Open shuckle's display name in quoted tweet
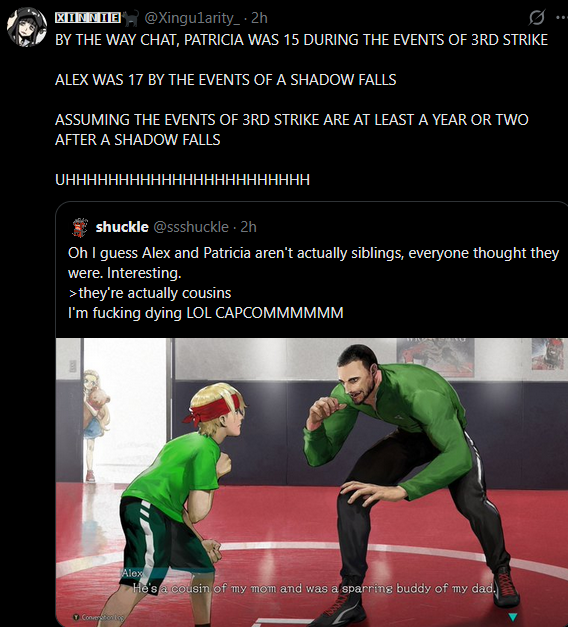Image resolution: width=568 pixels, height=627 pixels. point(122,227)
